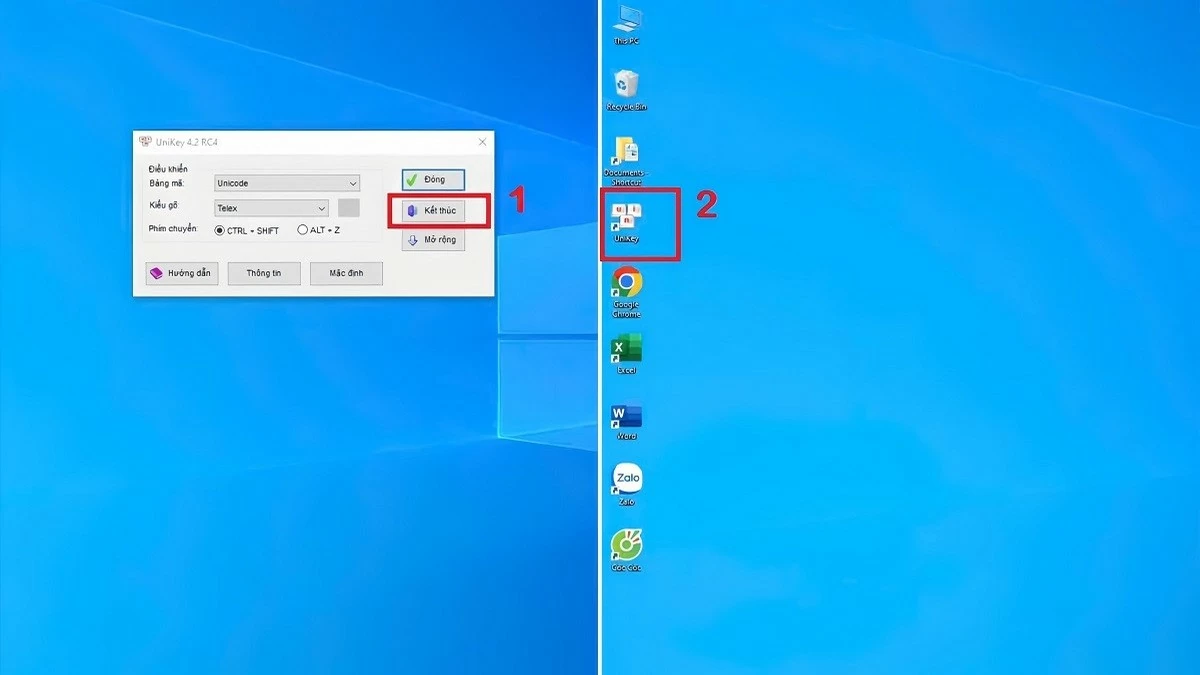Open the Hướng dẫn help guide

[x=181, y=273]
